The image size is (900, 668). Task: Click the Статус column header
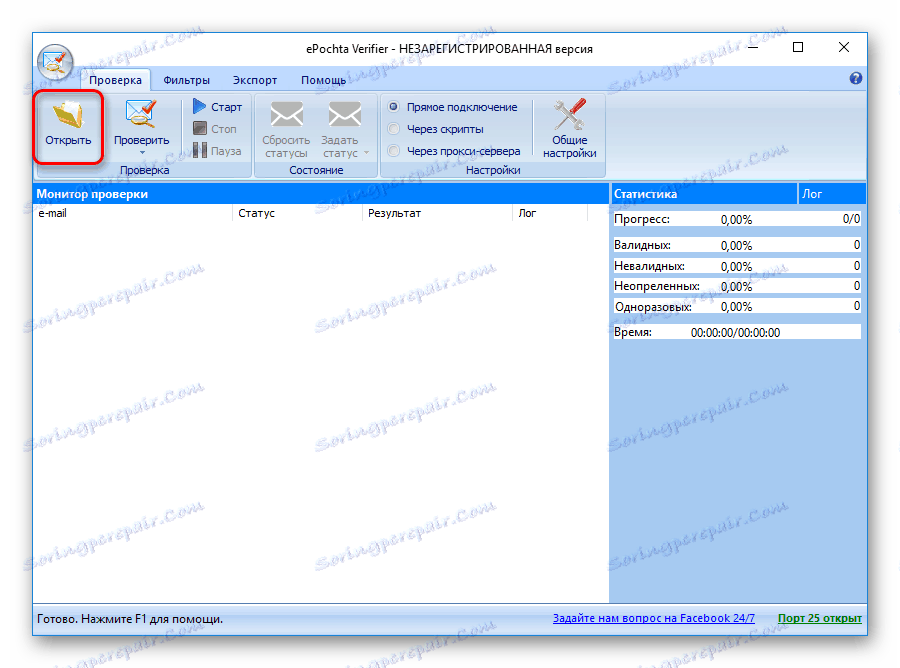(297, 213)
